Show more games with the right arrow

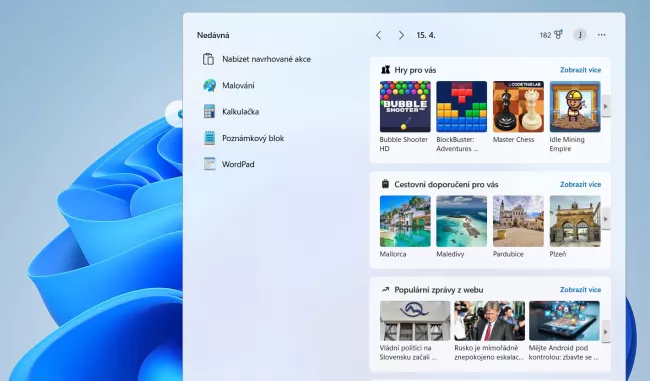pos(606,107)
